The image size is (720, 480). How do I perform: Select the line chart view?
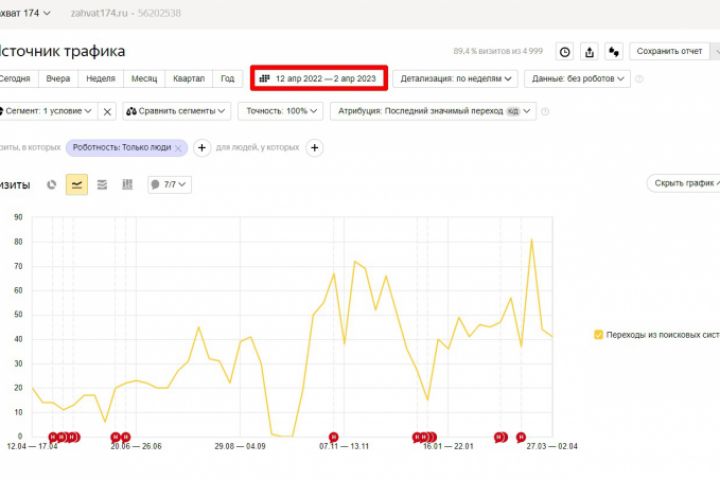77,185
